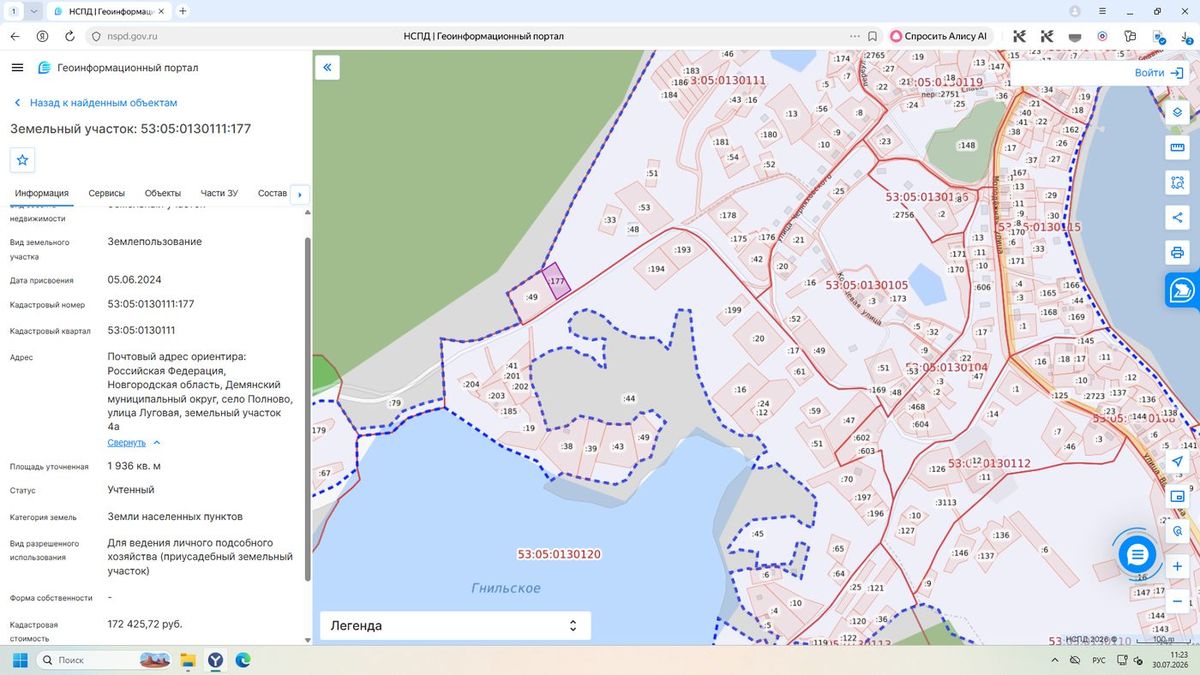1200x675 pixels.
Task: Click the map tool above the zoom-in button
Action: tap(1178, 532)
